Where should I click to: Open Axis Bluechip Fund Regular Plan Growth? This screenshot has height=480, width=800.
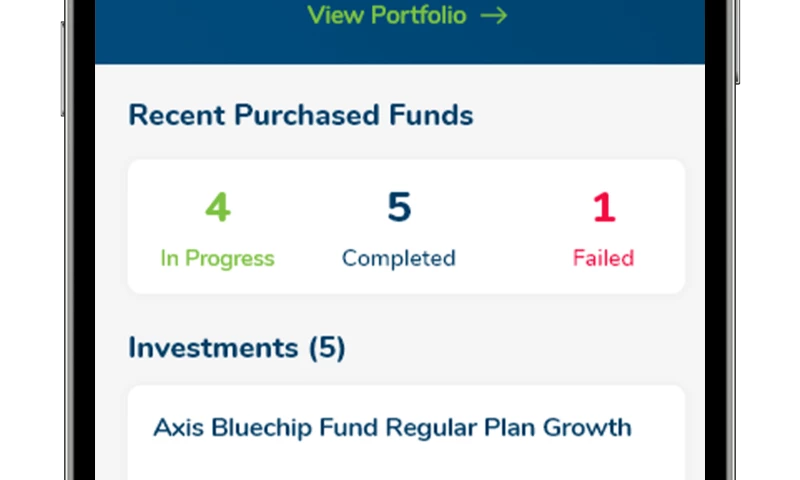click(392, 427)
